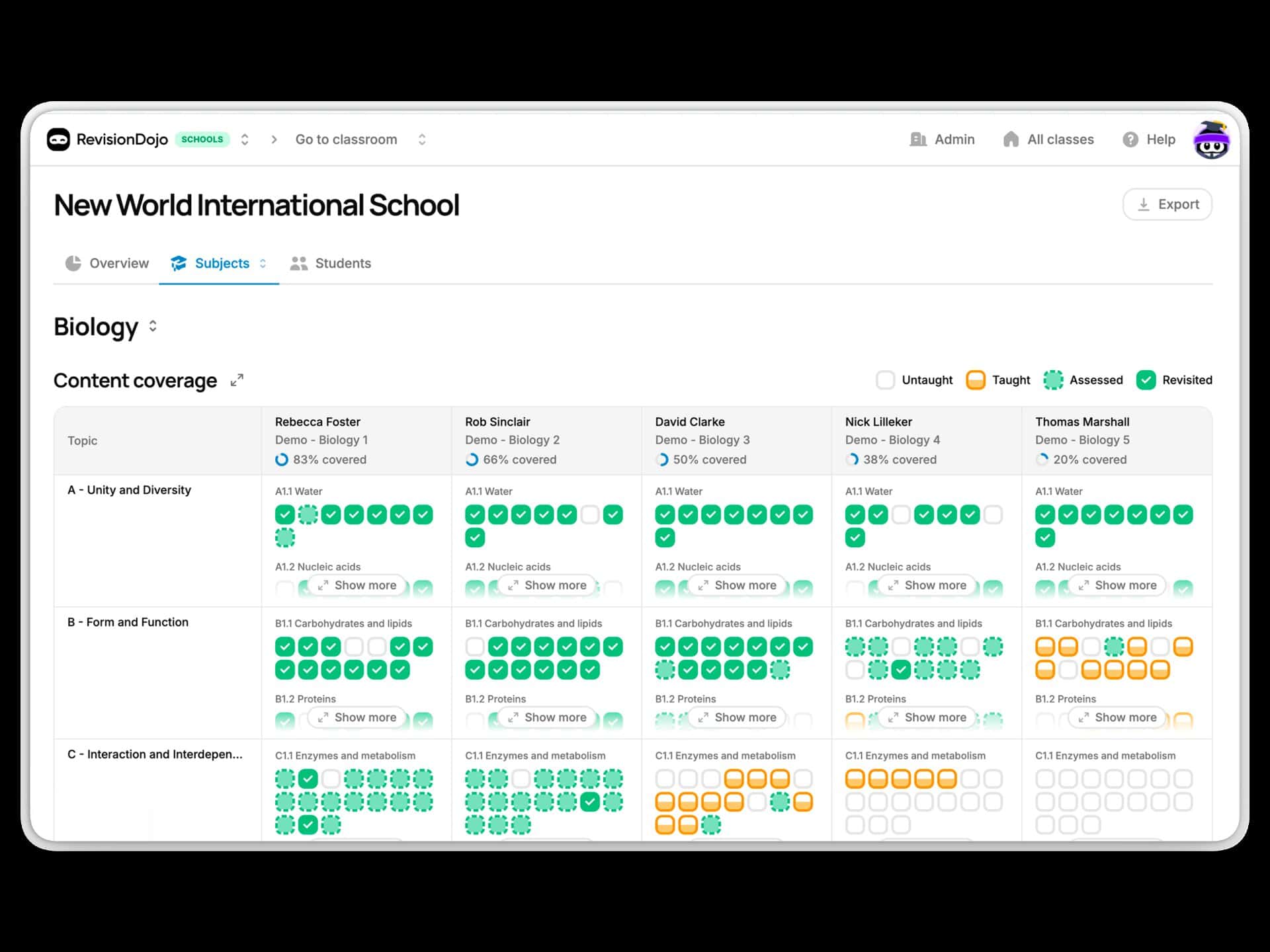Viewport: 1270px width, 952px height.
Task: Click the Export button
Action: click(1167, 204)
